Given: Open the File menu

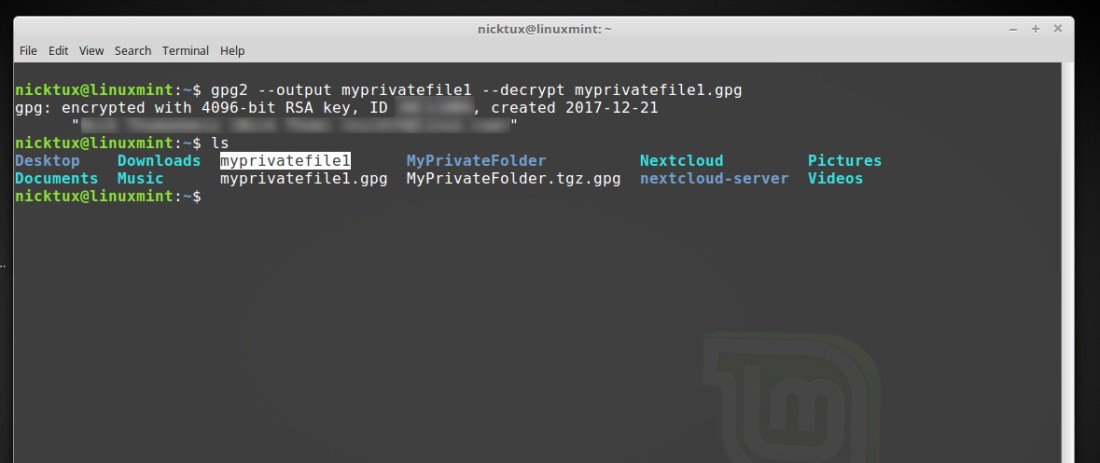Looking at the screenshot, I should click(28, 51).
